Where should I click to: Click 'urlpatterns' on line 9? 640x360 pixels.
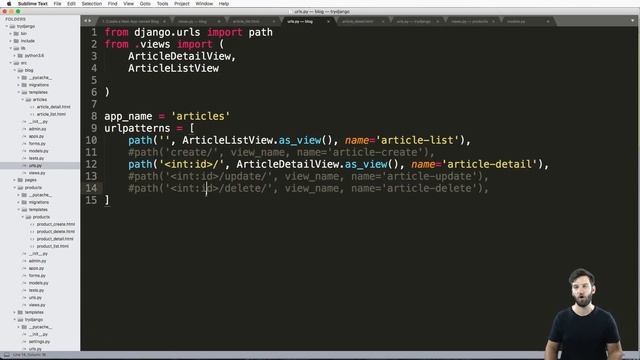pos(137,128)
